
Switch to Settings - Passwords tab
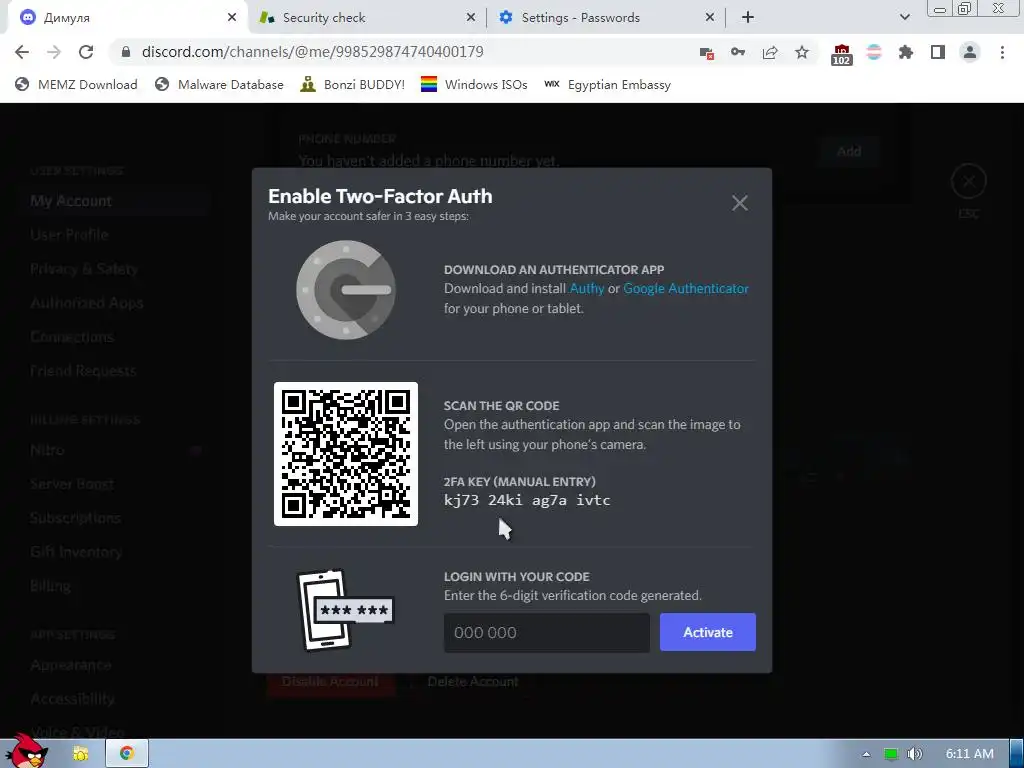(605, 18)
